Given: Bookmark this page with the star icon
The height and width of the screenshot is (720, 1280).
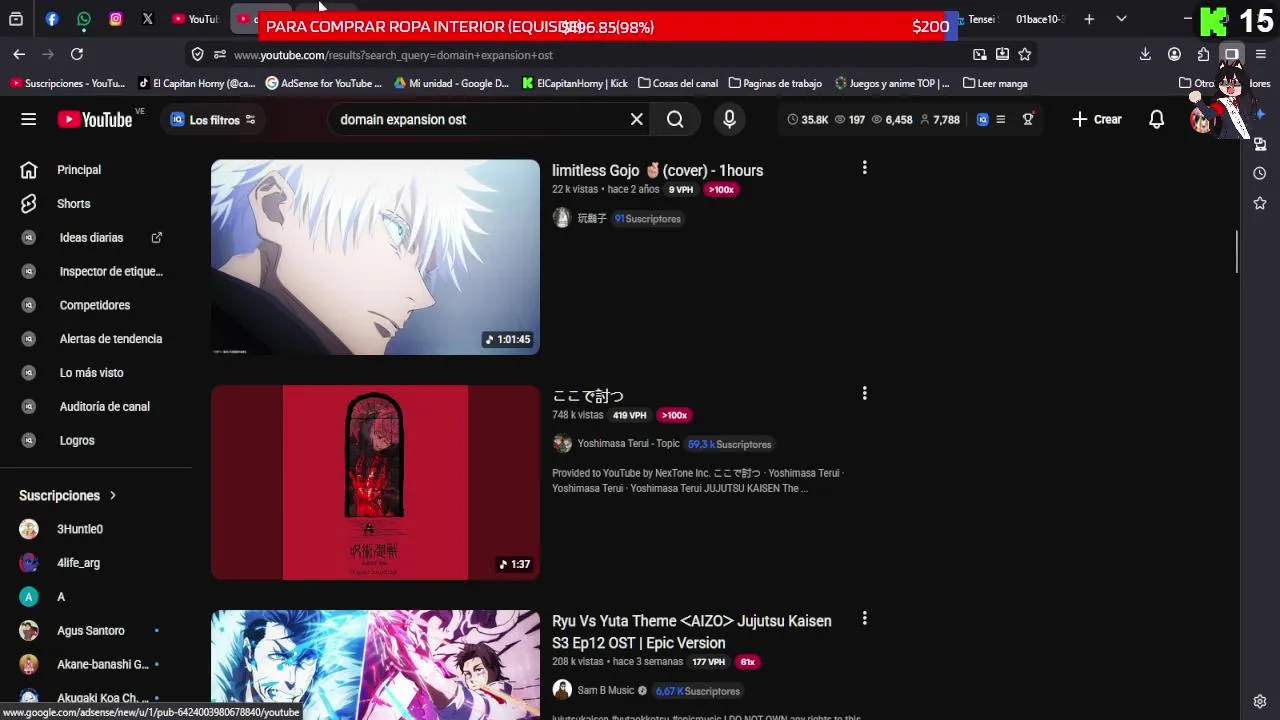Looking at the screenshot, I should (x=1025, y=54).
